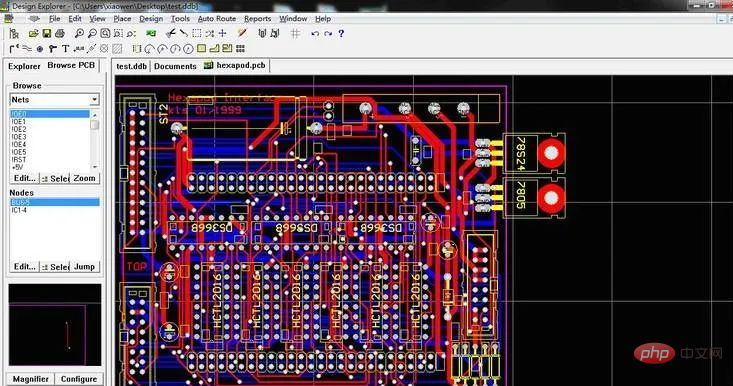Open the Documents tab

click(x=175, y=66)
